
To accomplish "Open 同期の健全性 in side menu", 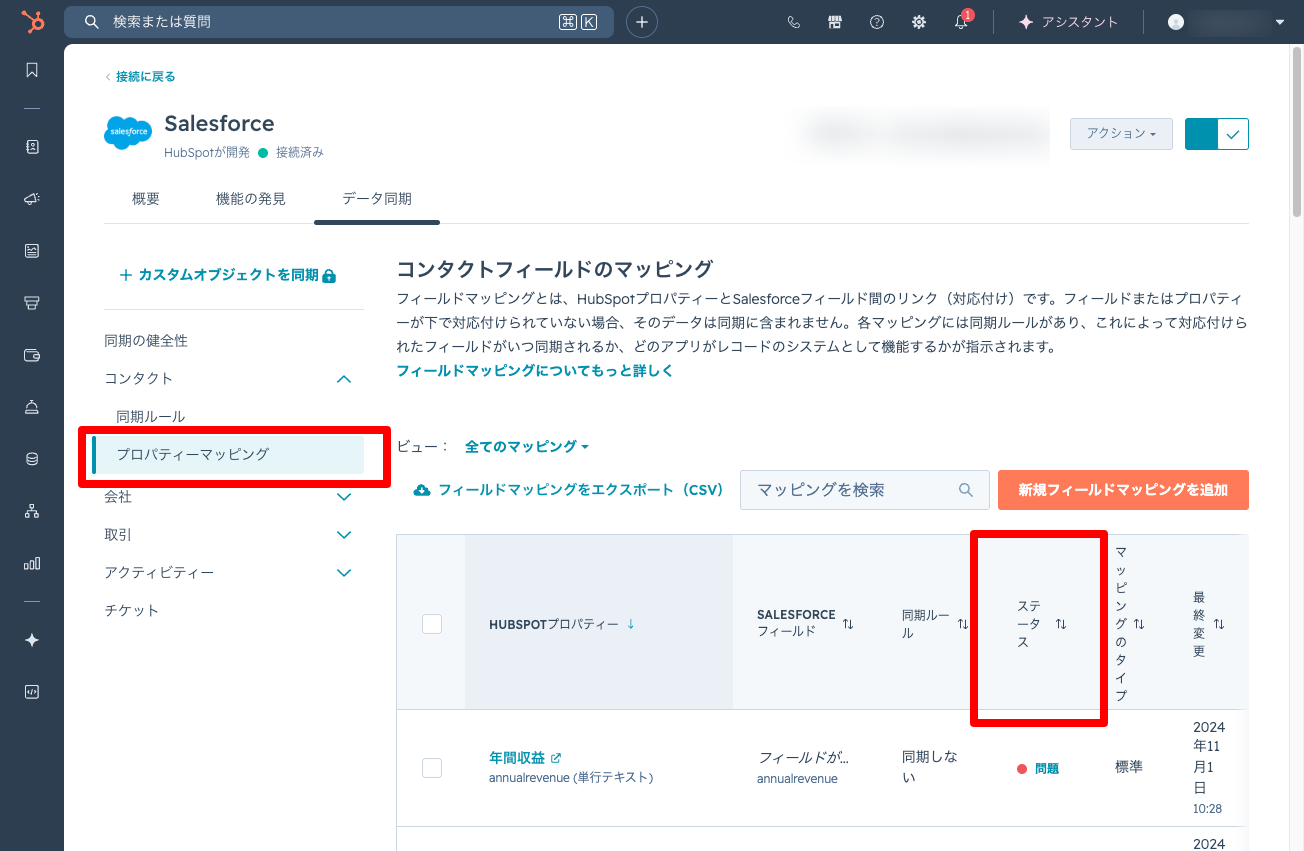I will click(x=146, y=341).
